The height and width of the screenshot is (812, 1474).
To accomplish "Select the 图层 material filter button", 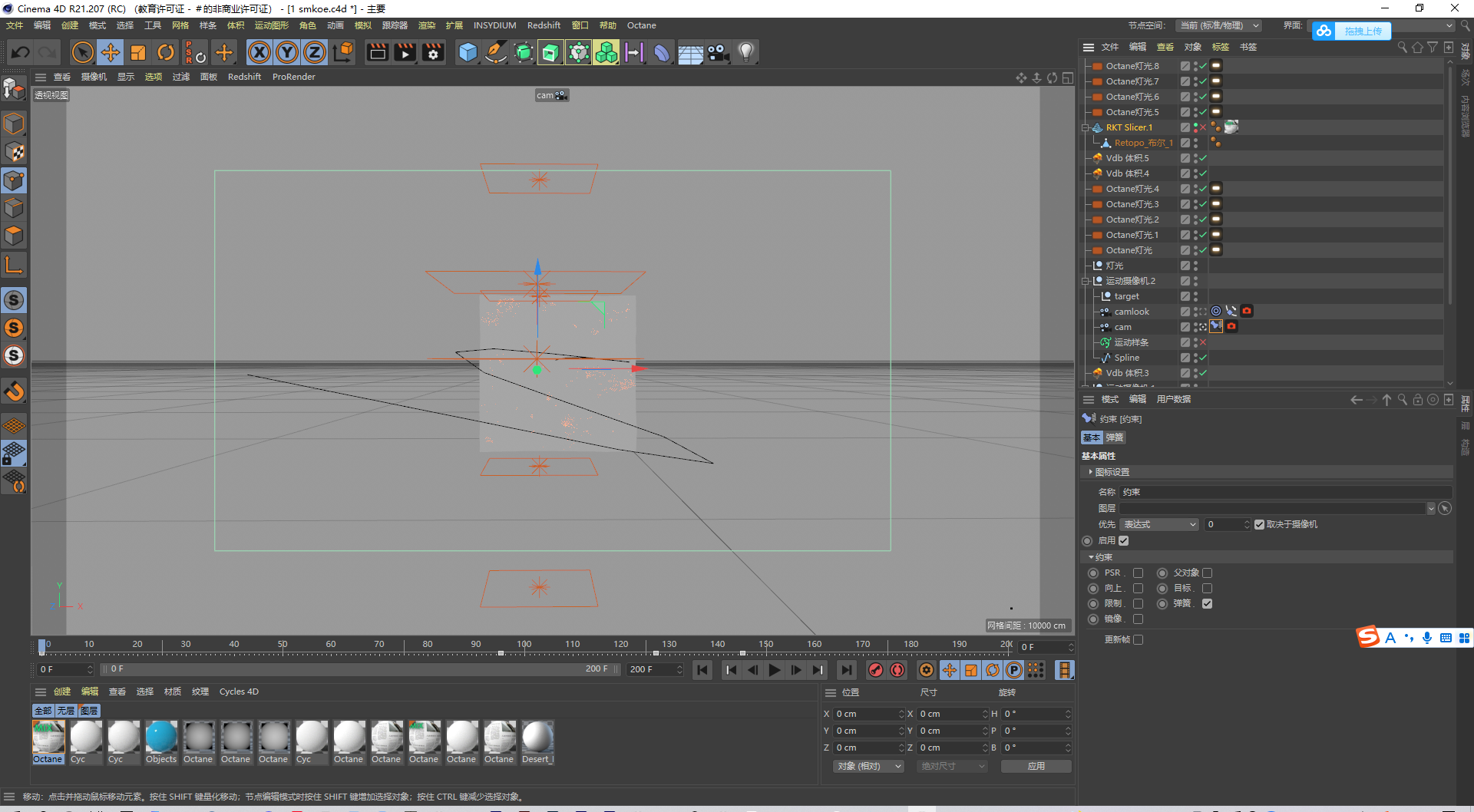I will point(89,711).
